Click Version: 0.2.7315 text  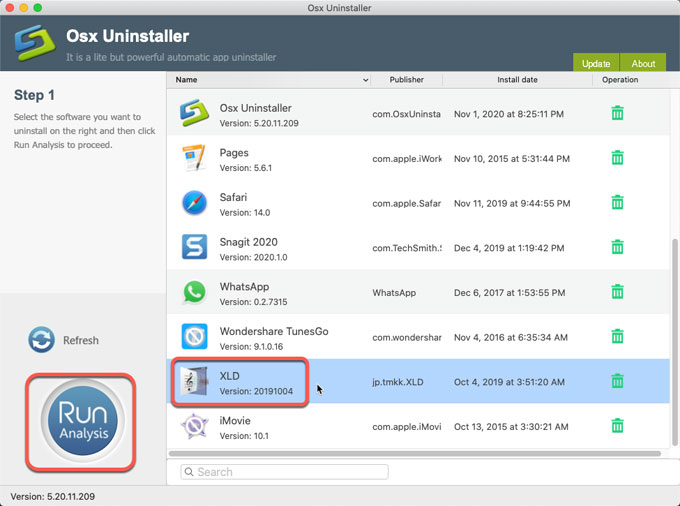point(253,302)
